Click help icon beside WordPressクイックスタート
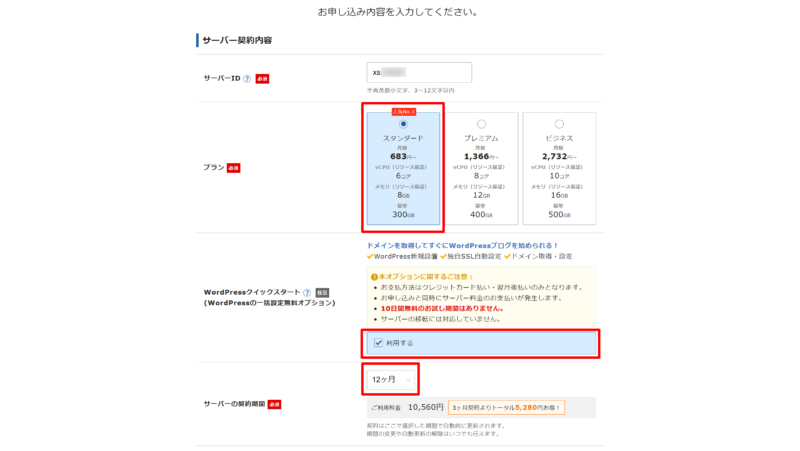This screenshot has height=451, width=800. (x=307, y=292)
